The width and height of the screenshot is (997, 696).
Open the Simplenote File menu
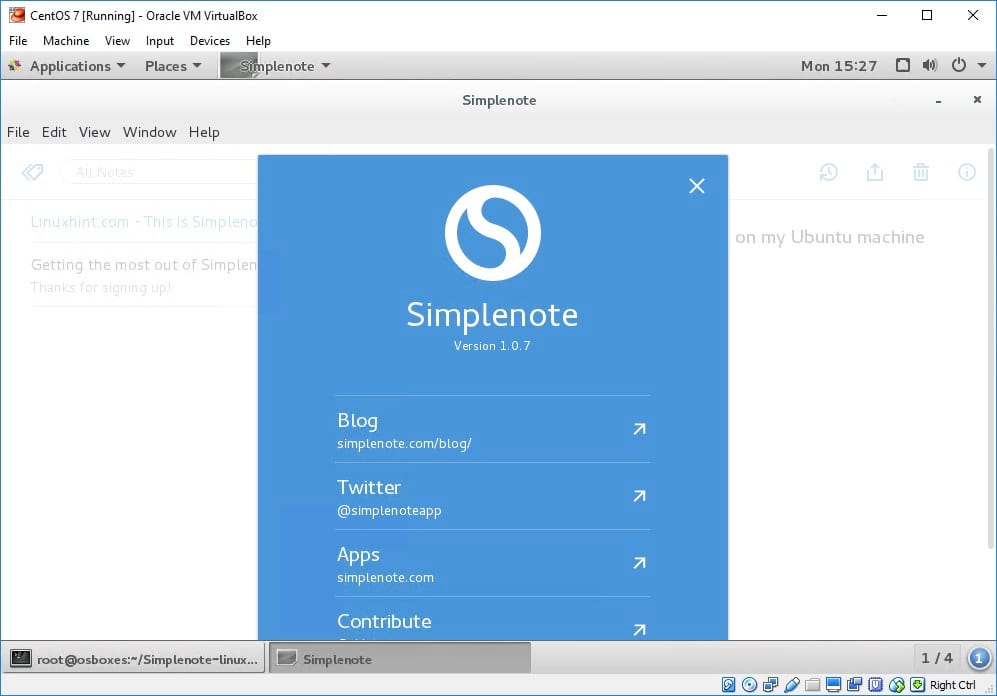(18, 132)
